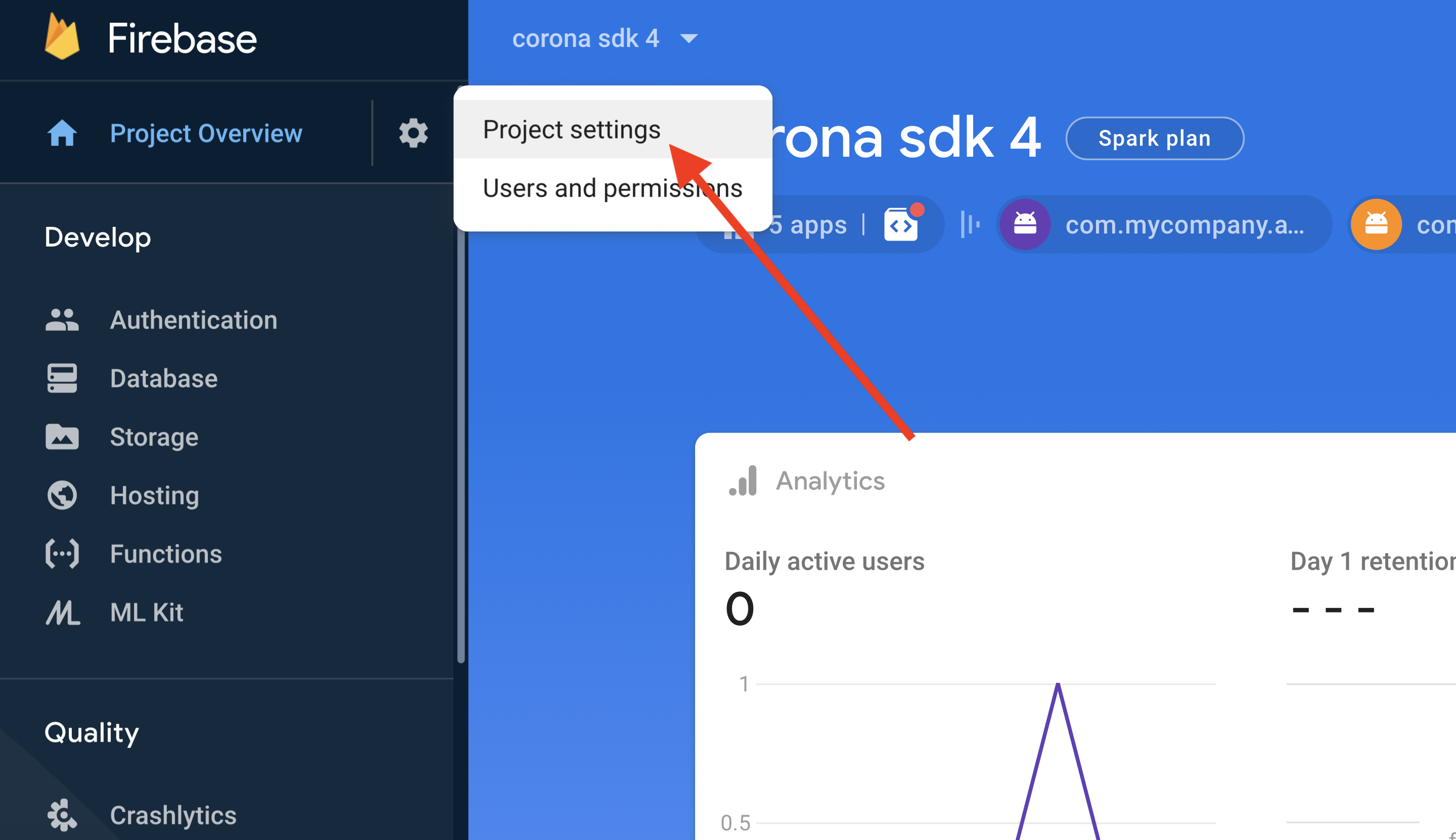Expand the corona sdk 4 project dropdown arrow
This screenshot has height=840, width=1456.
689,38
